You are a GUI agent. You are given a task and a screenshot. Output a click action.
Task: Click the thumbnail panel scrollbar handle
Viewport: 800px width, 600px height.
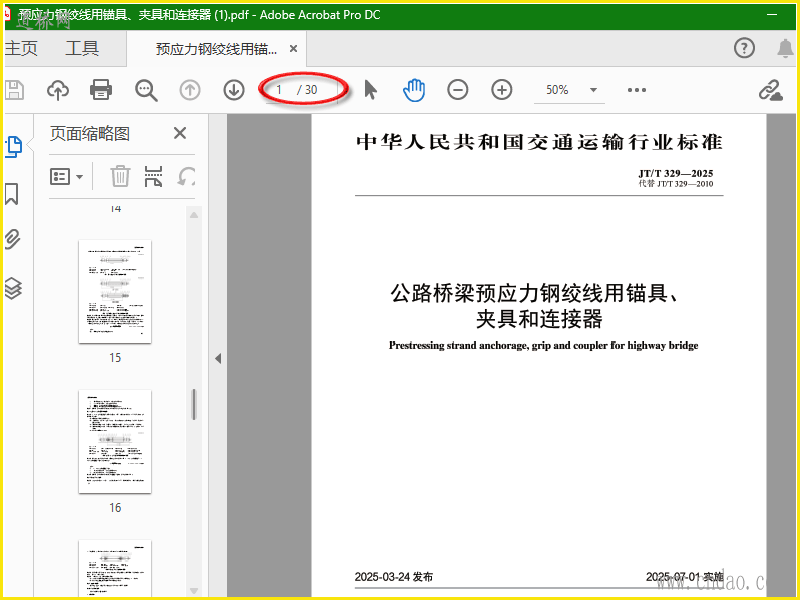[x=194, y=404]
